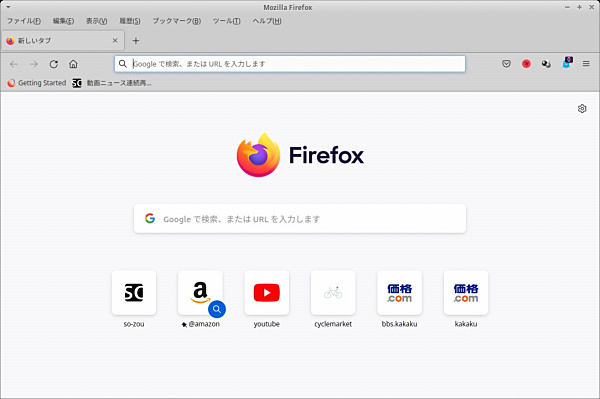600x399 pixels.
Task: Close the 新しいタブ tab
Action: point(115,40)
